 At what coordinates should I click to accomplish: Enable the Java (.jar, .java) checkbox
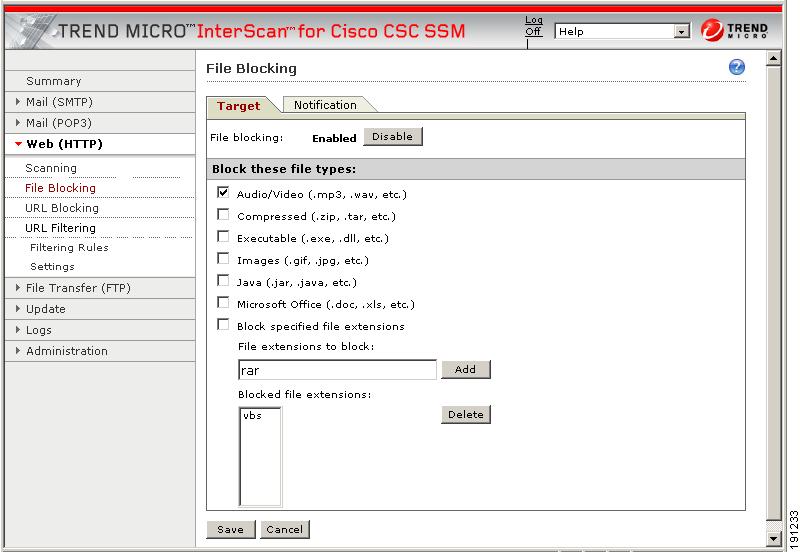[223, 280]
